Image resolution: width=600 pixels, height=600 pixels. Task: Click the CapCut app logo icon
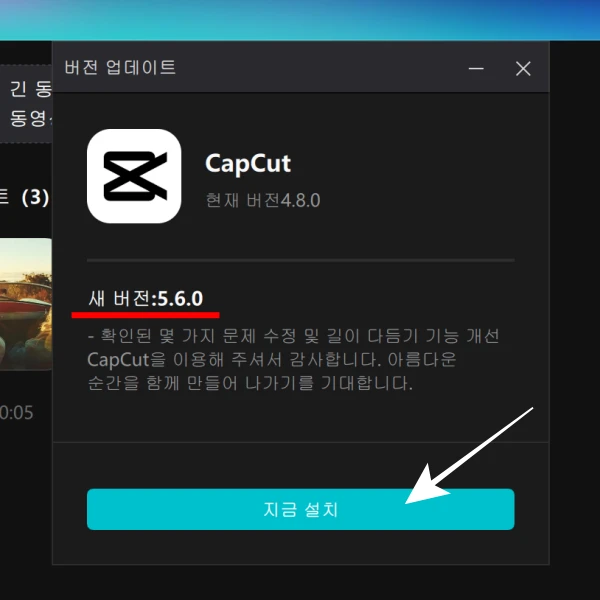134,176
